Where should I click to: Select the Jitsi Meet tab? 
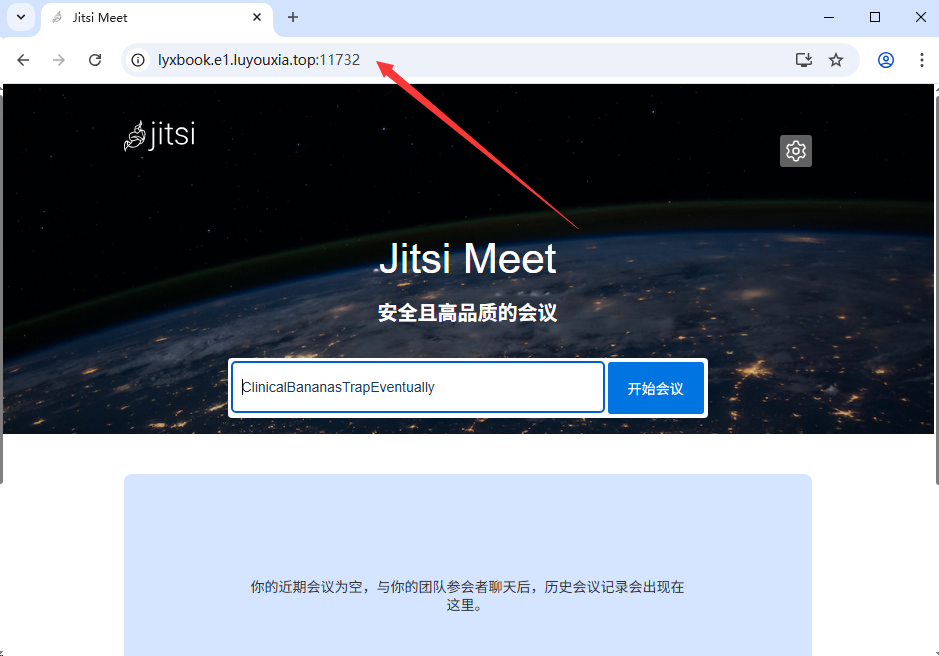point(157,18)
